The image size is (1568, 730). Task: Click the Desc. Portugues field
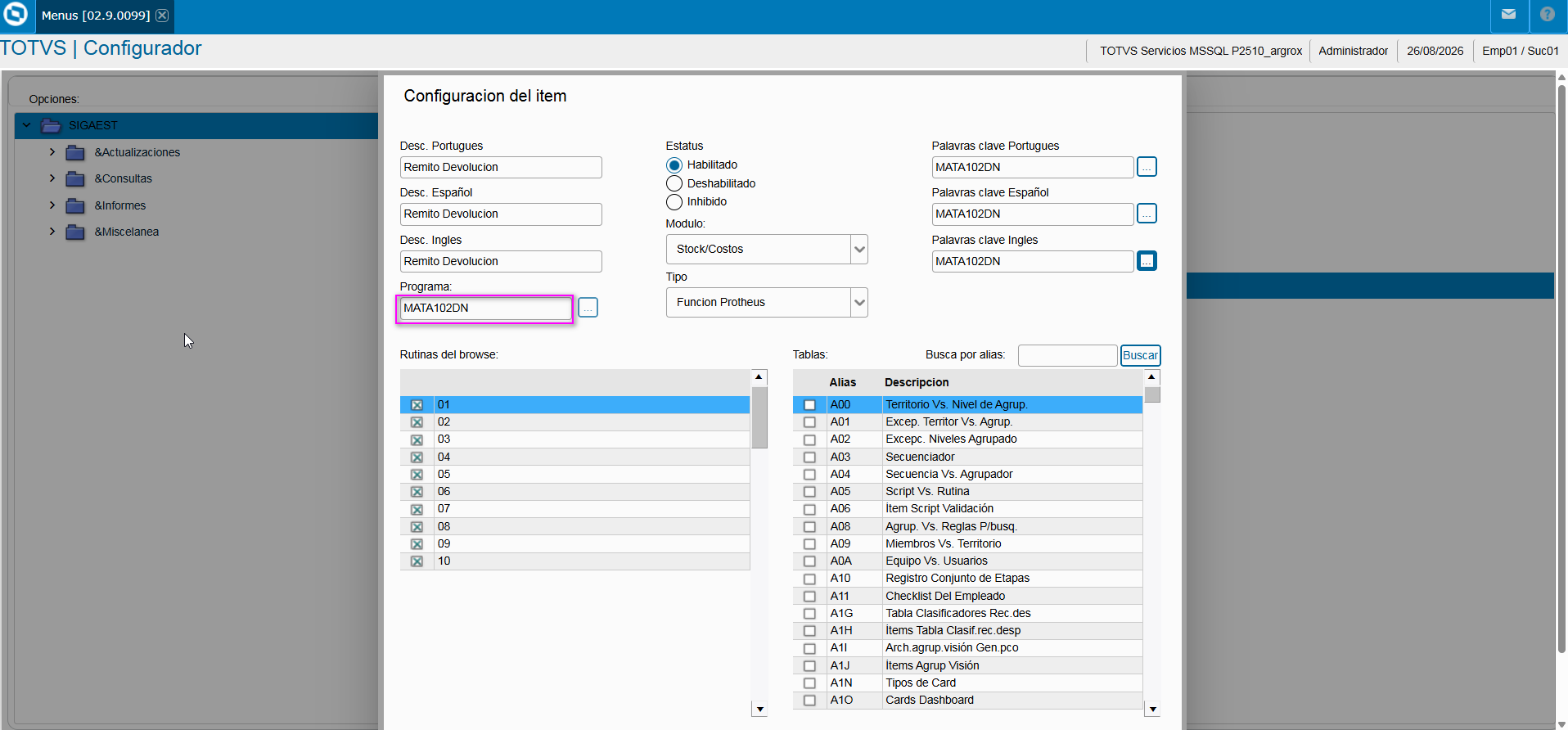click(501, 167)
